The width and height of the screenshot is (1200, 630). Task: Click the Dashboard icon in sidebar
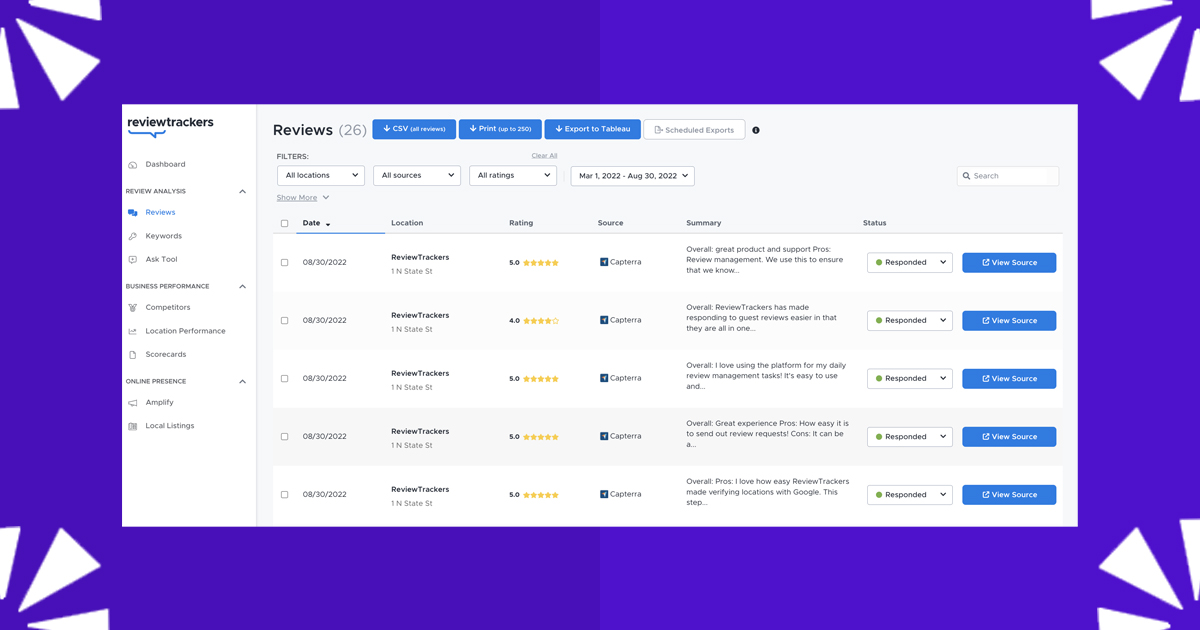133,165
